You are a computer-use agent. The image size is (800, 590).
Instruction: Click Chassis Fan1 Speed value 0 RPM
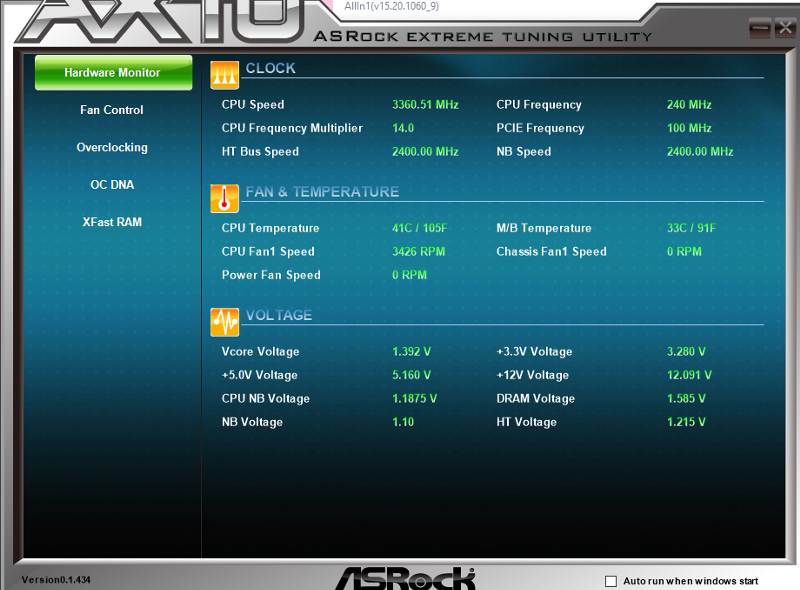[684, 252]
